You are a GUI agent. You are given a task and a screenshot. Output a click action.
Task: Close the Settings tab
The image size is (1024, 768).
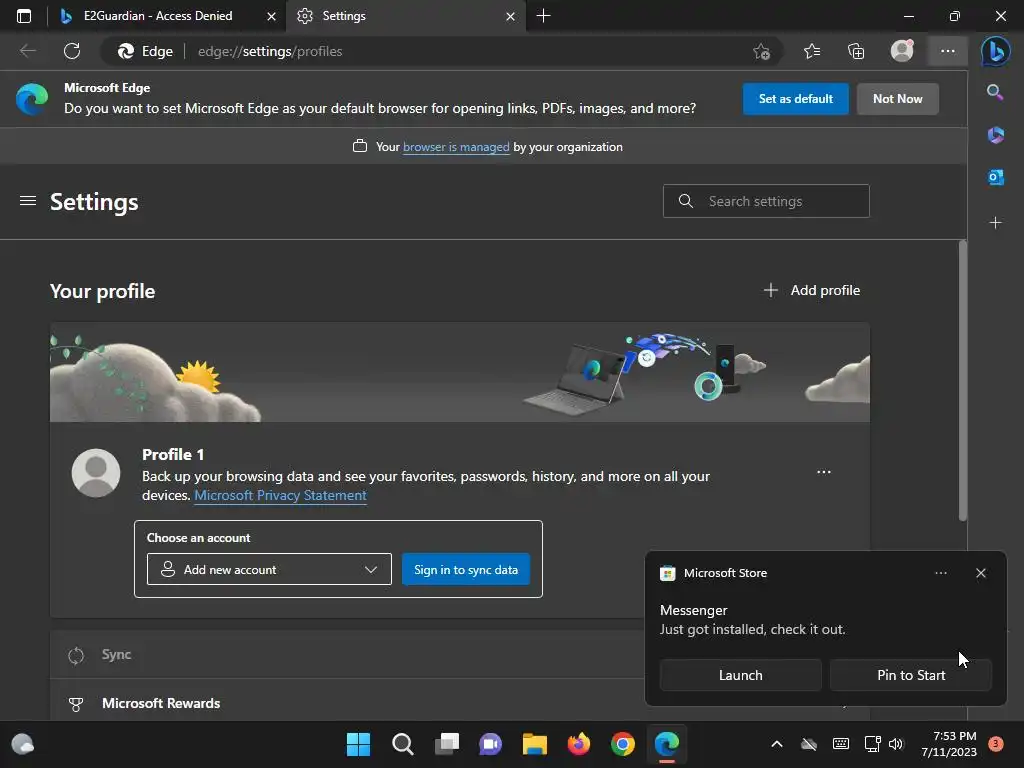(x=510, y=16)
